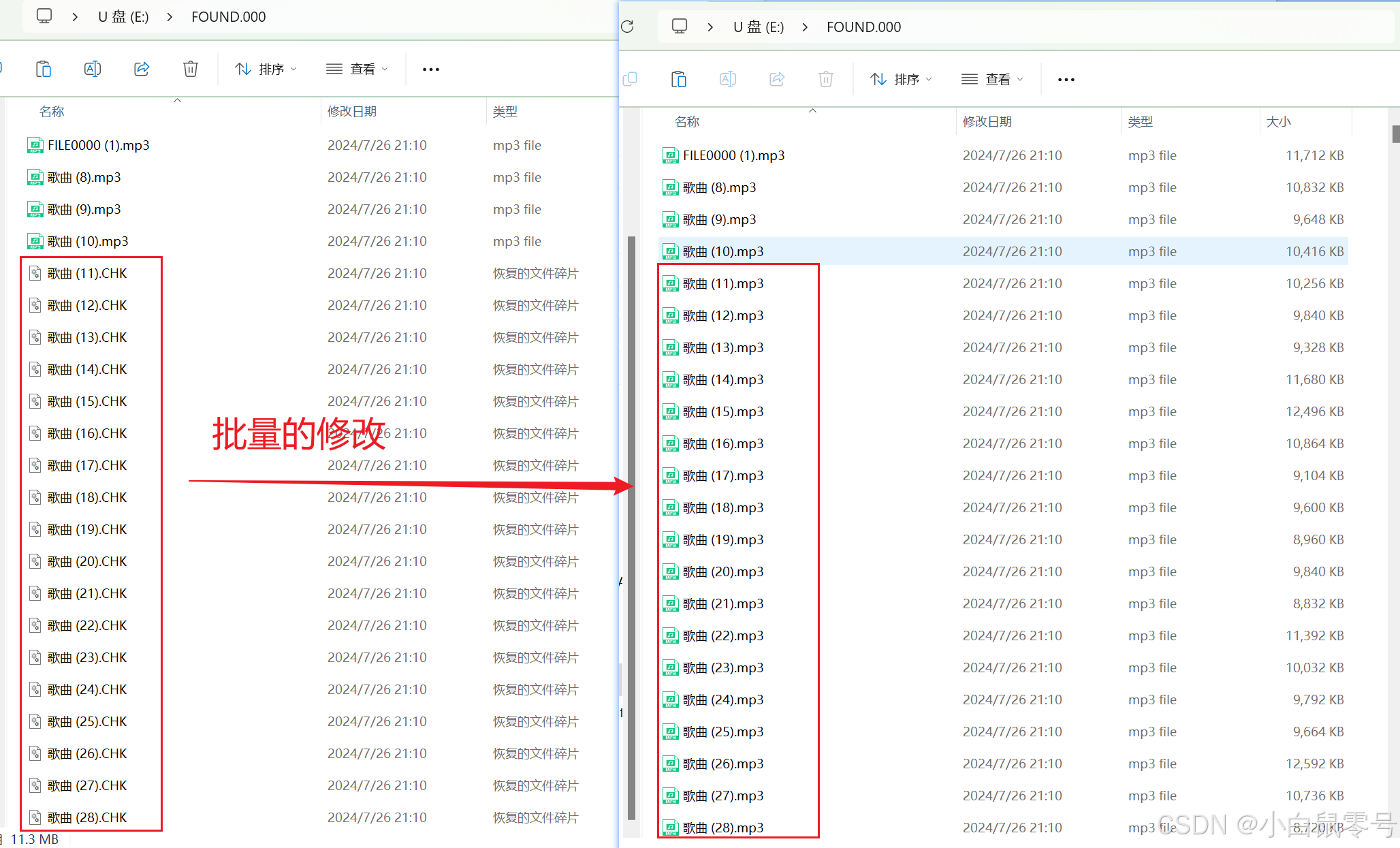
Task: Select 歌曲 (28).CHK file
Action: (x=87, y=817)
